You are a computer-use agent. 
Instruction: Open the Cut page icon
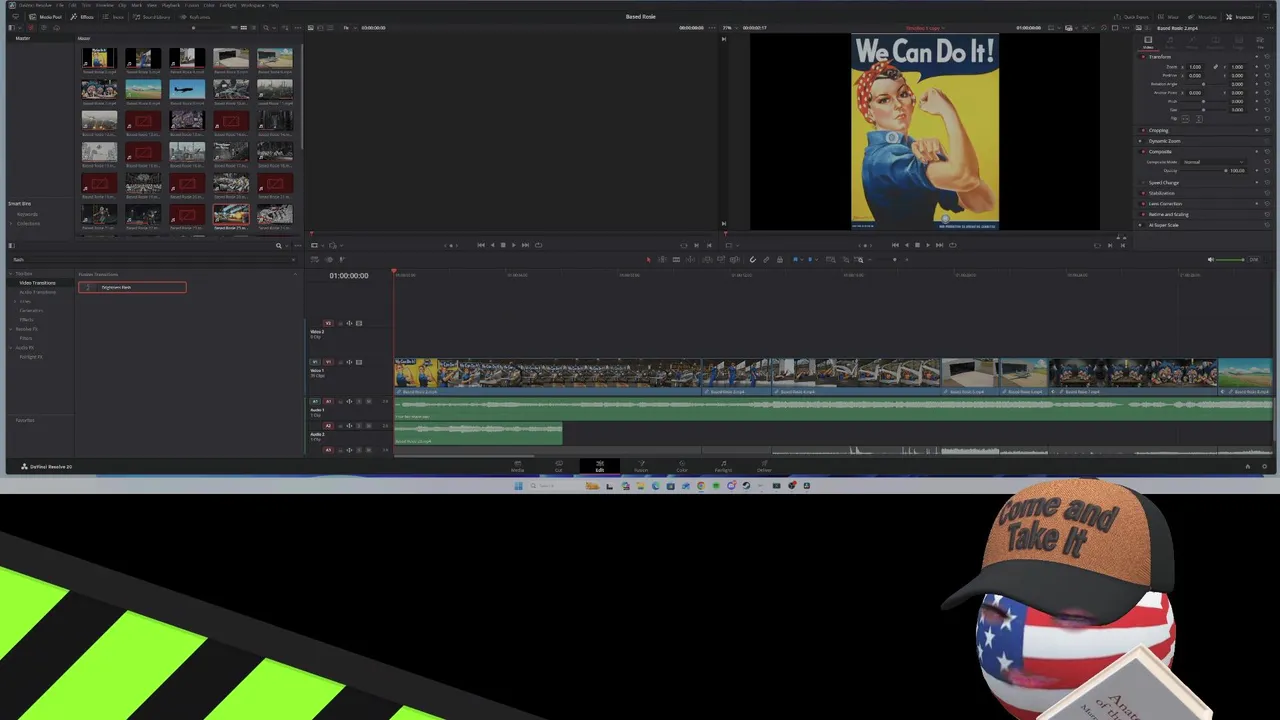pyautogui.click(x=559, y=466)
